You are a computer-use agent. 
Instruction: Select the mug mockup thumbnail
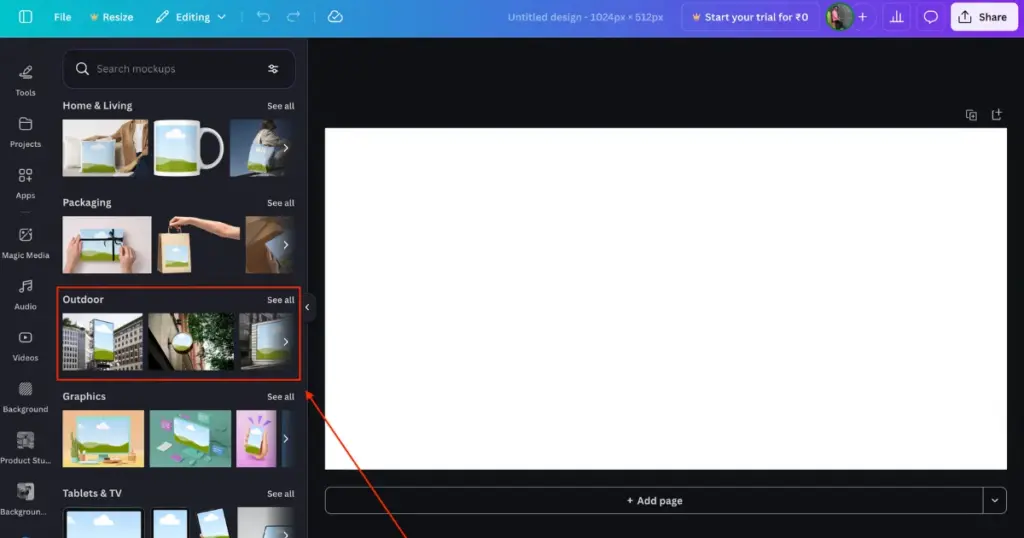click(x=189, y=148)
